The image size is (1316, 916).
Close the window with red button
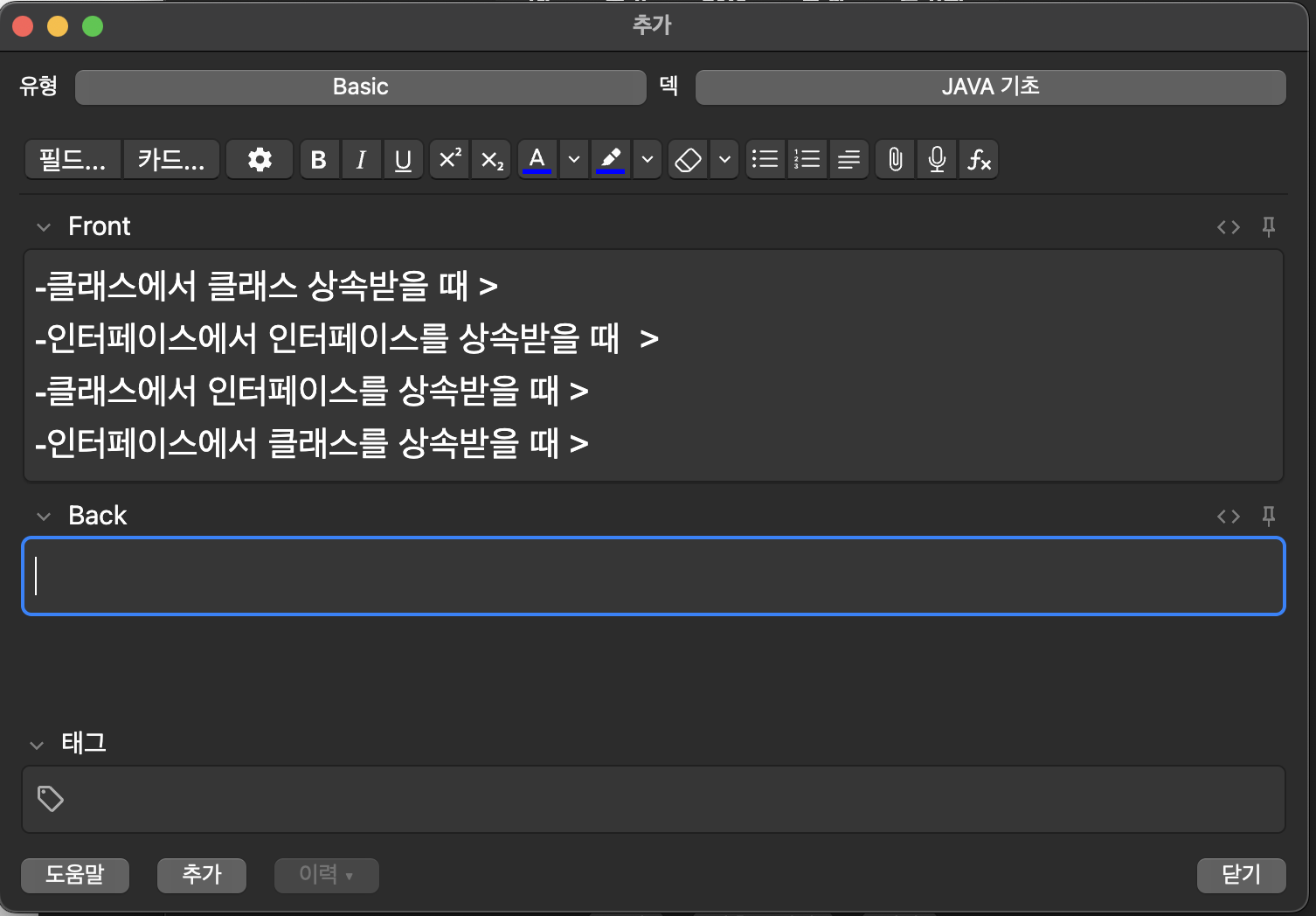pyautogui.click(x=23, y=26)
